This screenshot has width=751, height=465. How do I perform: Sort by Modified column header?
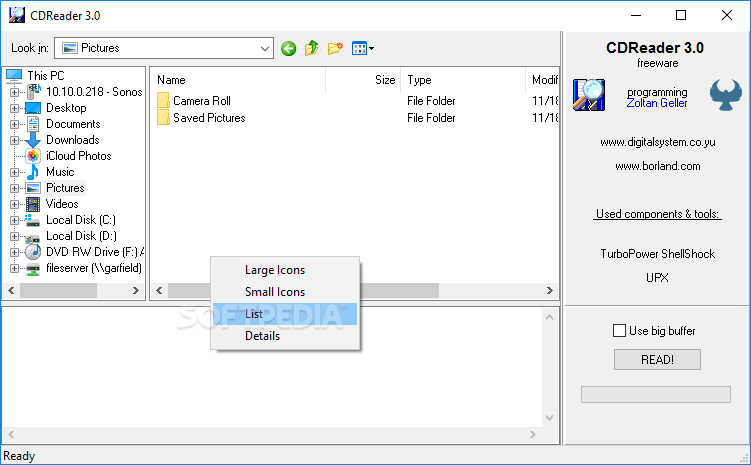point(543,80)
